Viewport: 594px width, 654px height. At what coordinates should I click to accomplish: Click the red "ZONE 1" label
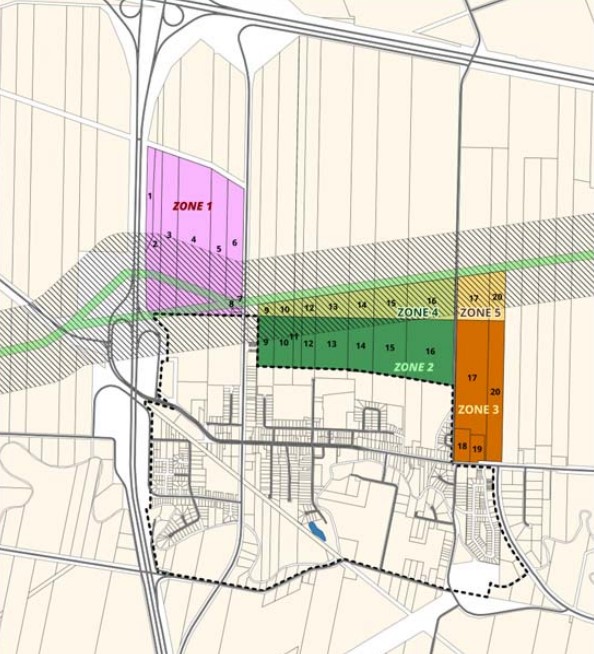192,206
